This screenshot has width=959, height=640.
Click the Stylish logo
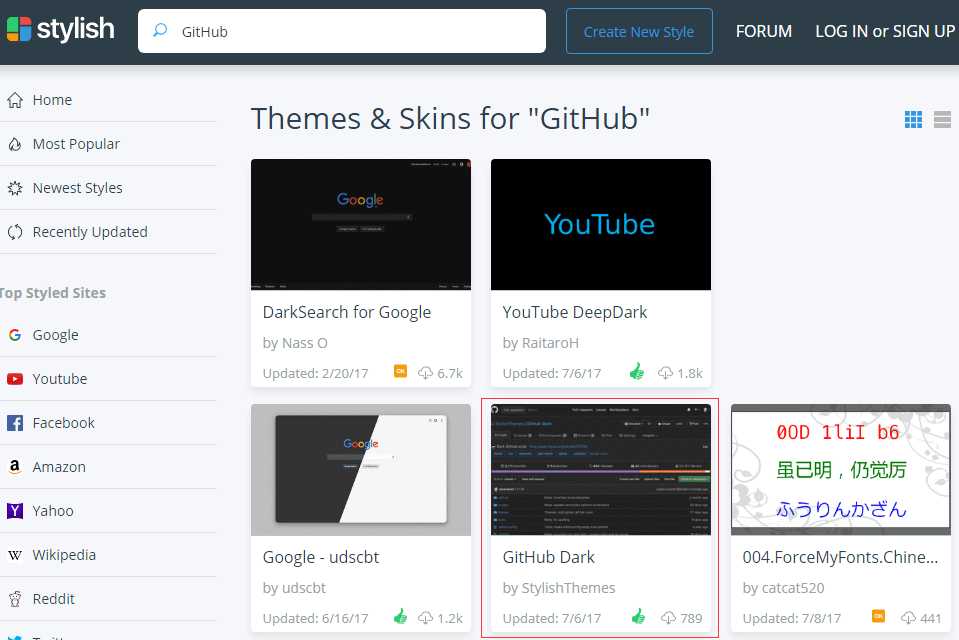60,29
